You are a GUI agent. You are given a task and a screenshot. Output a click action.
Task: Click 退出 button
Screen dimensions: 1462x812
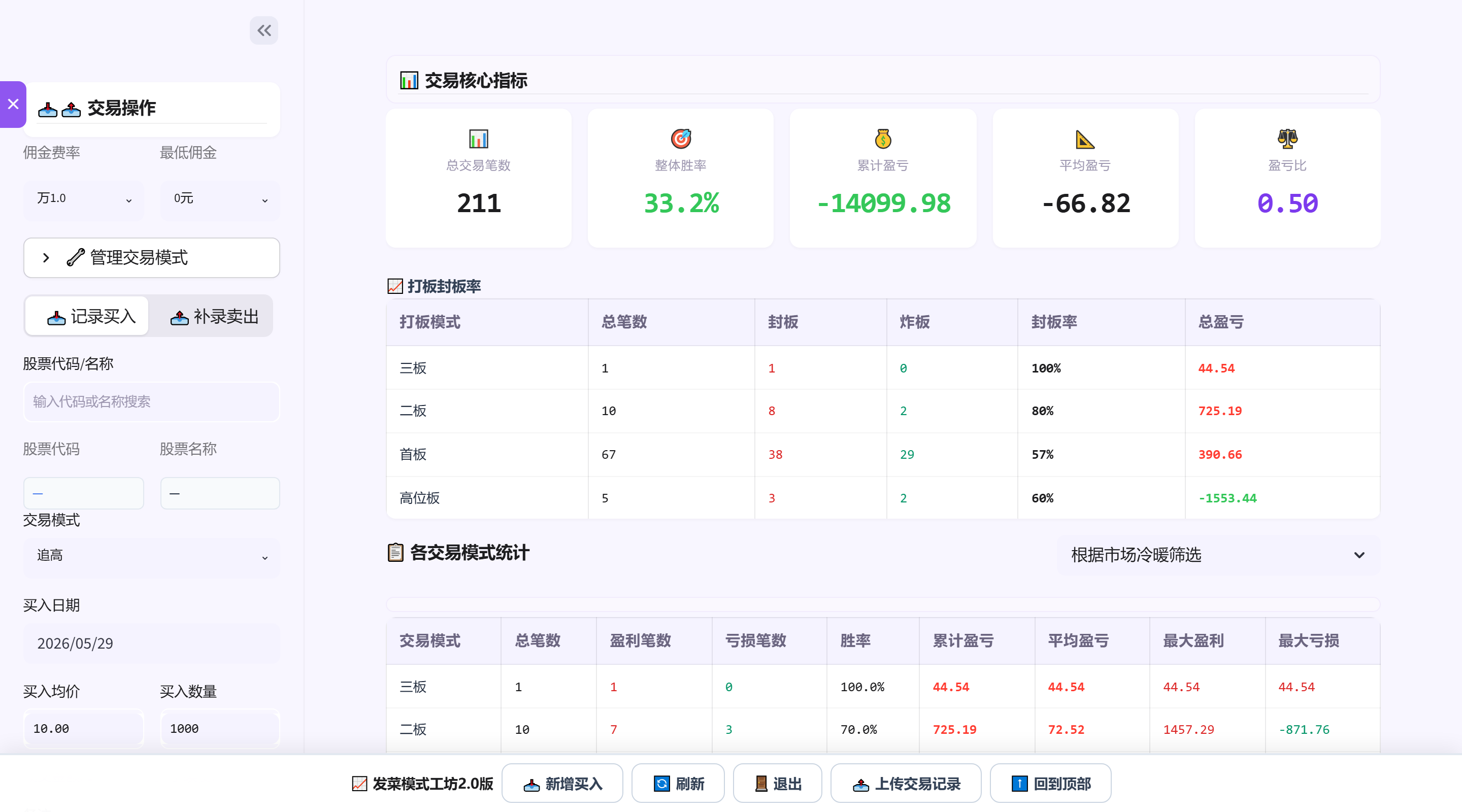778,783
